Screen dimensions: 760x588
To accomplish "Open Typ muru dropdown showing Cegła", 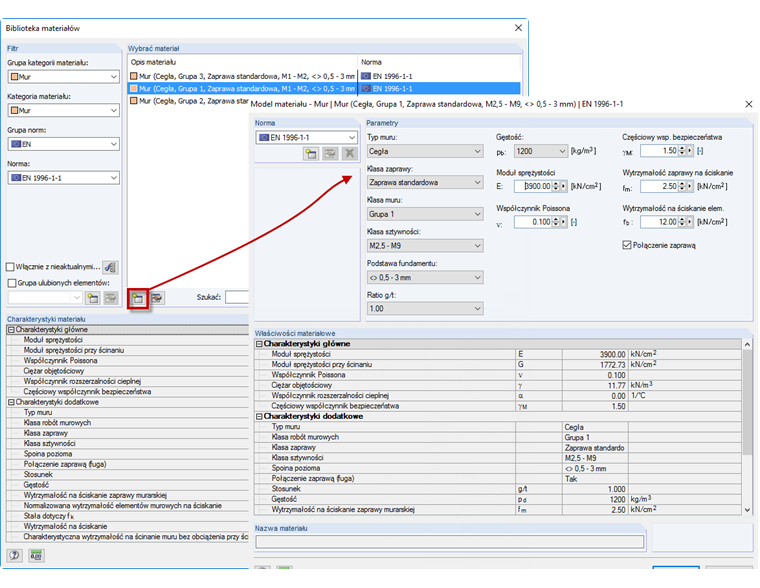I will pos(425,151).
